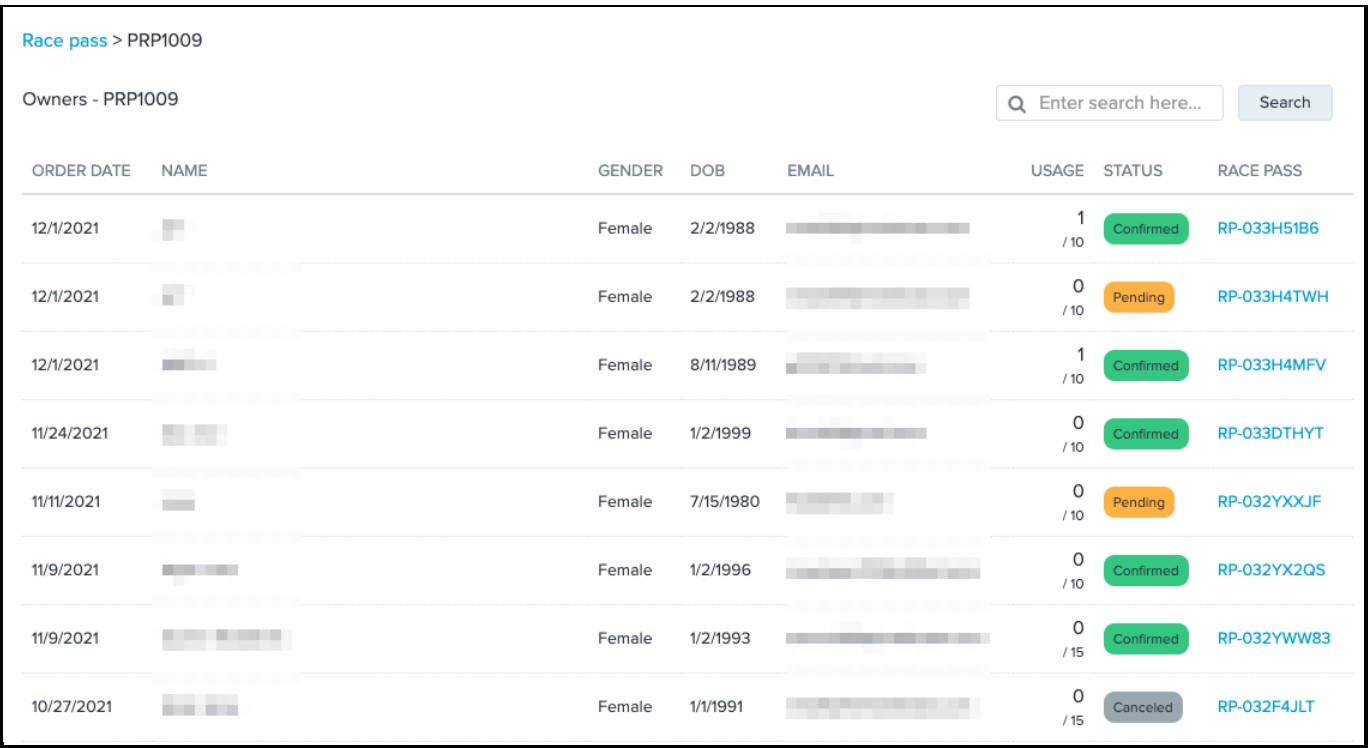Open race pass RP-033H4TWH
Screen dimensions: 1368x748
coord(1272,297)
